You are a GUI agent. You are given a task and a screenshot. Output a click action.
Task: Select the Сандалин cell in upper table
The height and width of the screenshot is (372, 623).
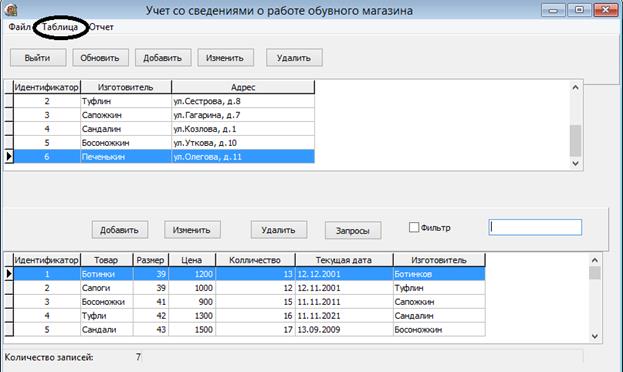pyautogui.click(x=126, y=129)
